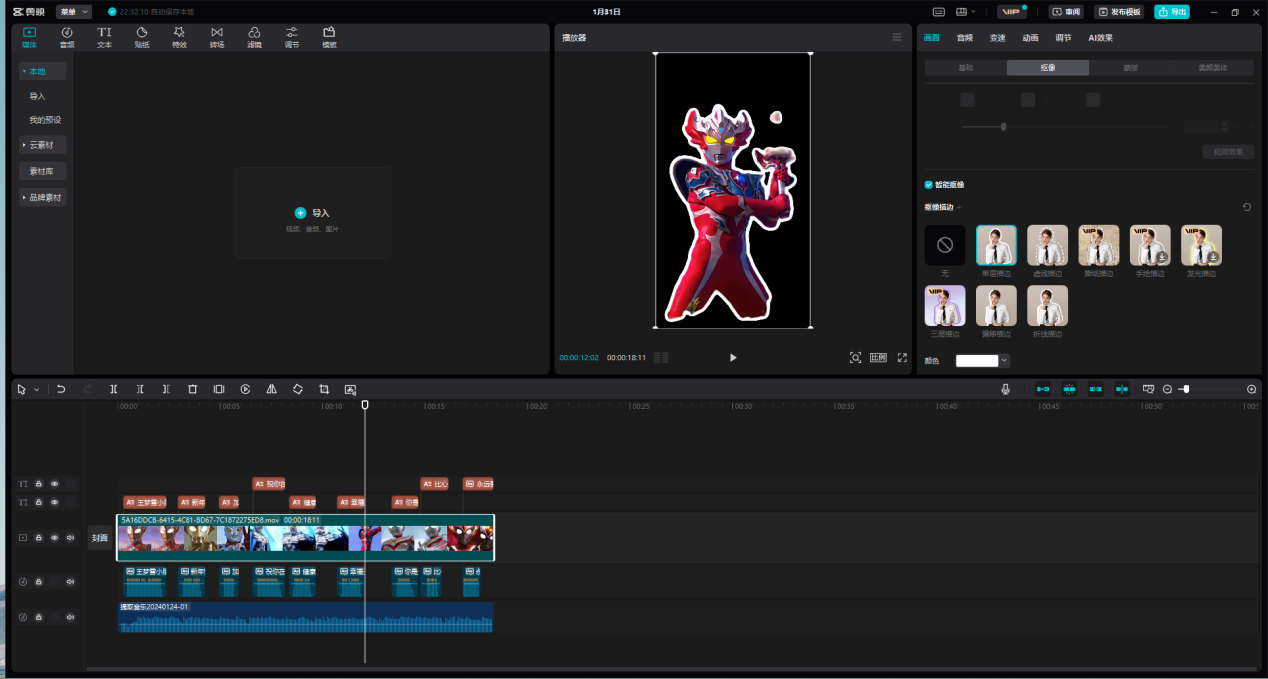Switch to the 动画 animation tab
Viewport: 1268px width, 679px height.
(x=1030, y=37)
